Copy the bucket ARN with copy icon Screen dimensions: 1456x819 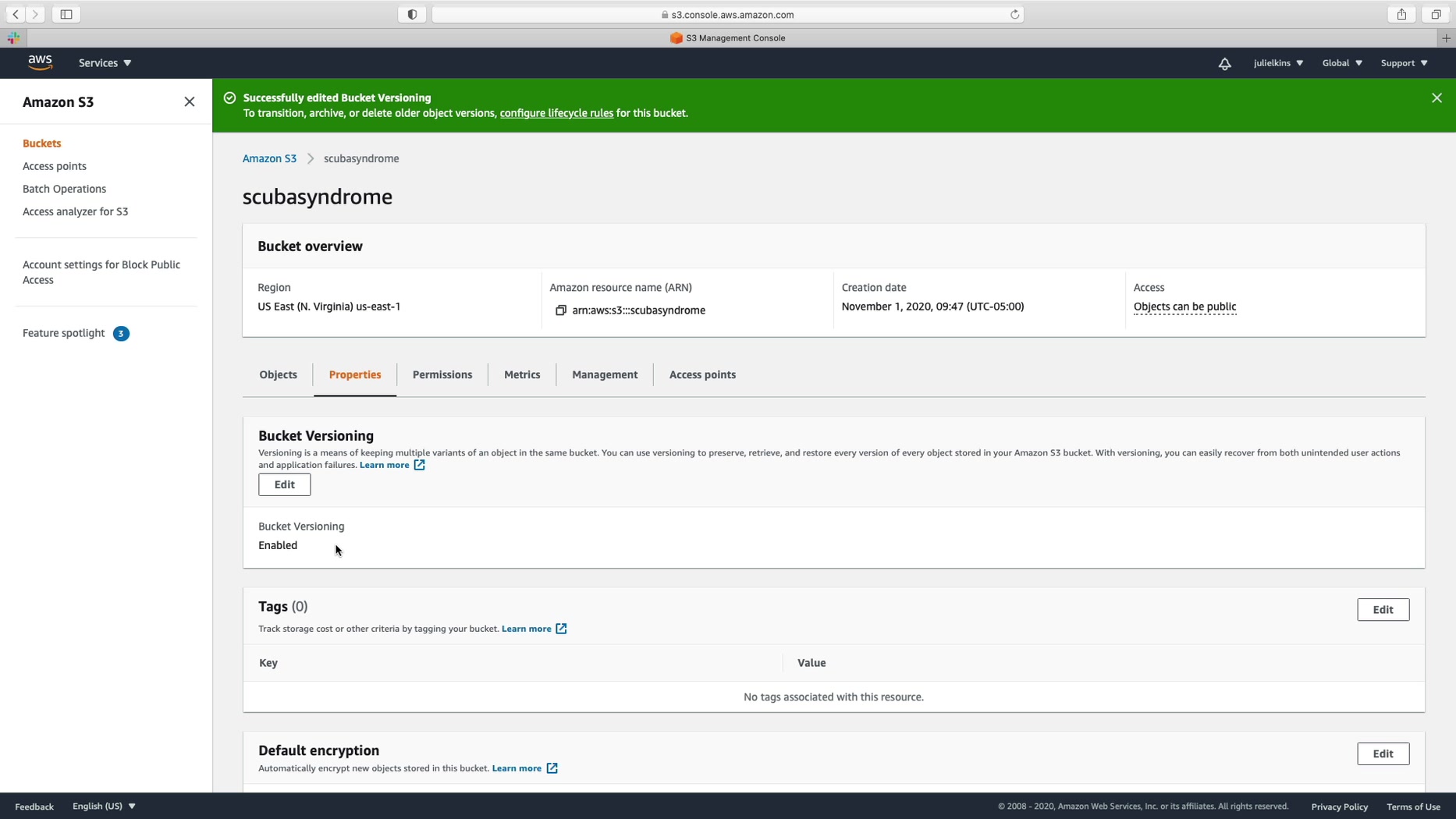tap(560, 310)
